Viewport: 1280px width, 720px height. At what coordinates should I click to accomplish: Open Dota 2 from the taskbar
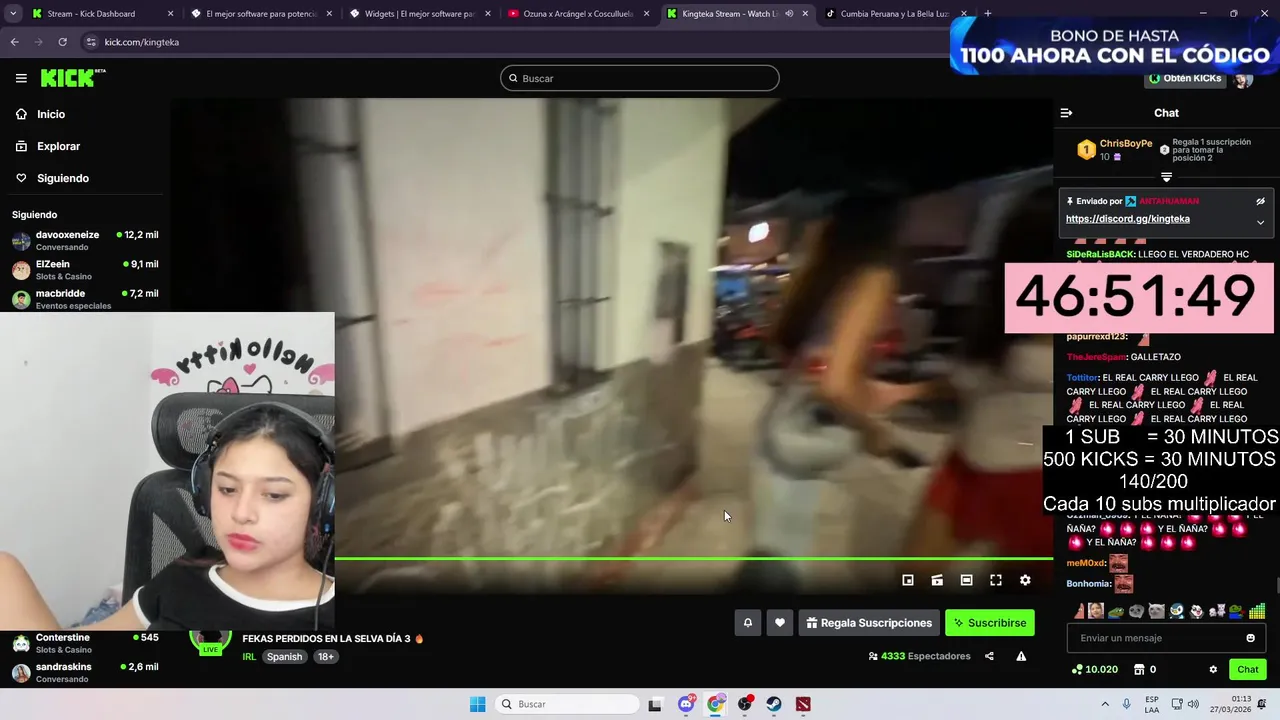click(803, 704)
